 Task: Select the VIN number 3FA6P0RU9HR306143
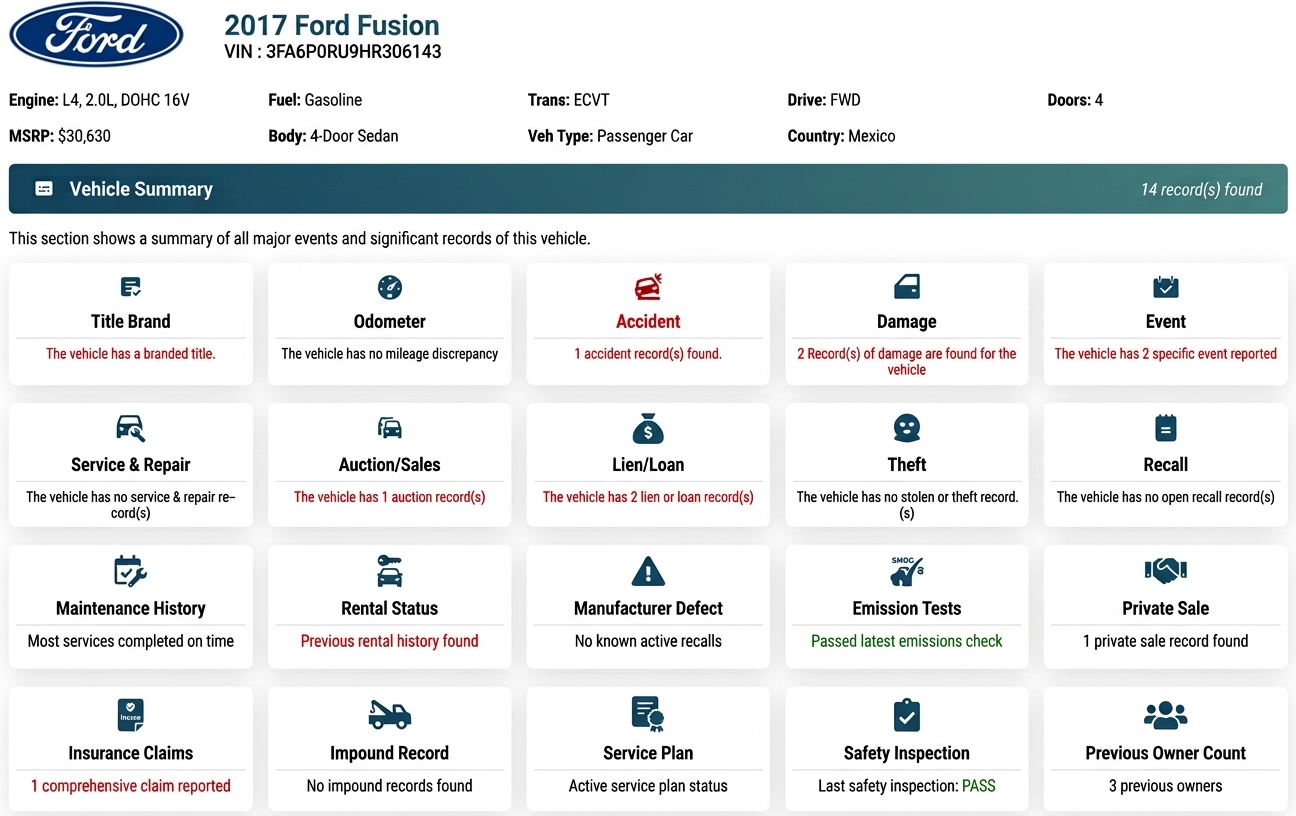click(354, 51)
